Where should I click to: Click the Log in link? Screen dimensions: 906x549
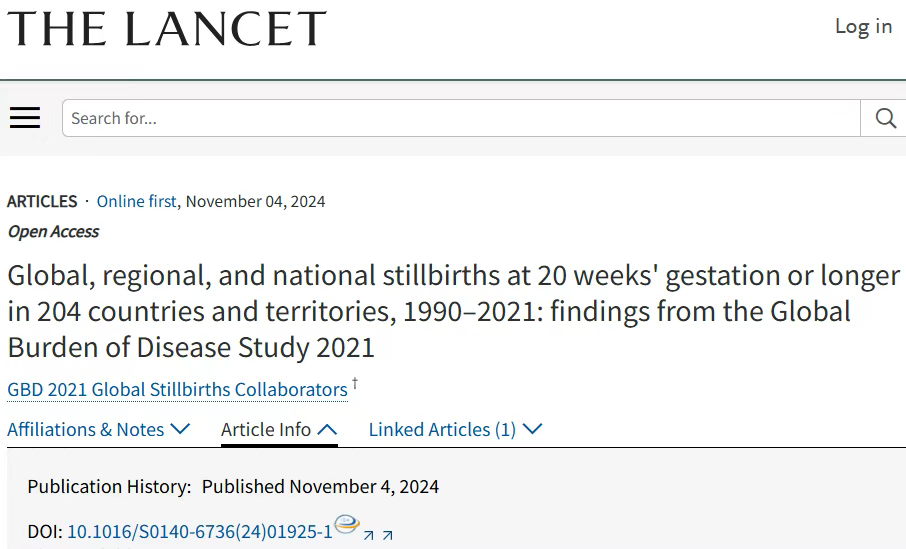tap(863, 27)
